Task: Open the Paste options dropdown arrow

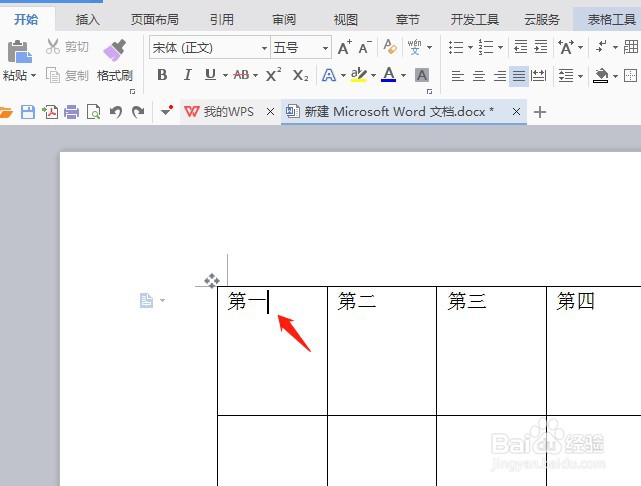Action: click(x=34, y=76)
